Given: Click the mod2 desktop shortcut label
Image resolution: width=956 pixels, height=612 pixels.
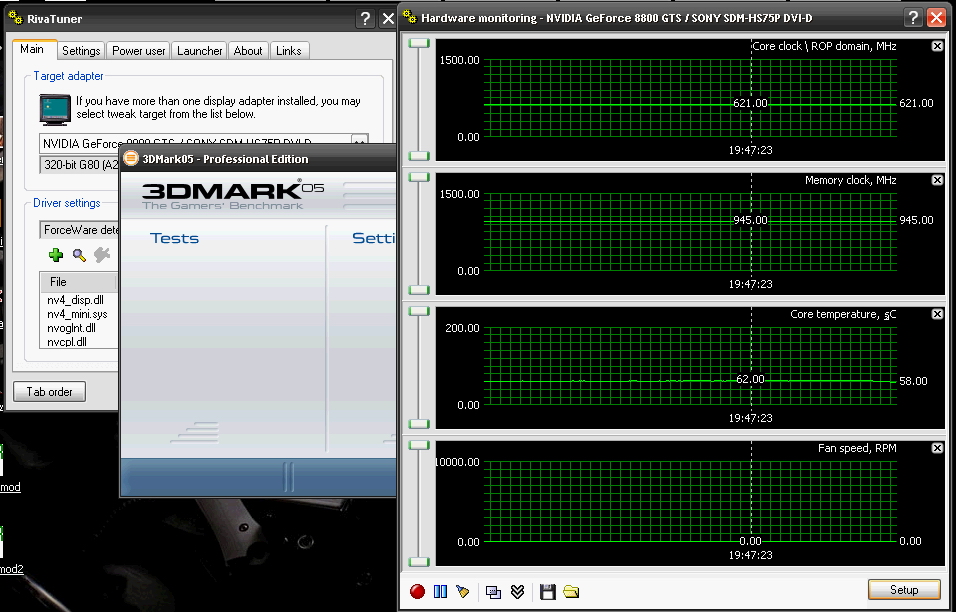Looking at the screenshot, I should click(x=12, y=569).
